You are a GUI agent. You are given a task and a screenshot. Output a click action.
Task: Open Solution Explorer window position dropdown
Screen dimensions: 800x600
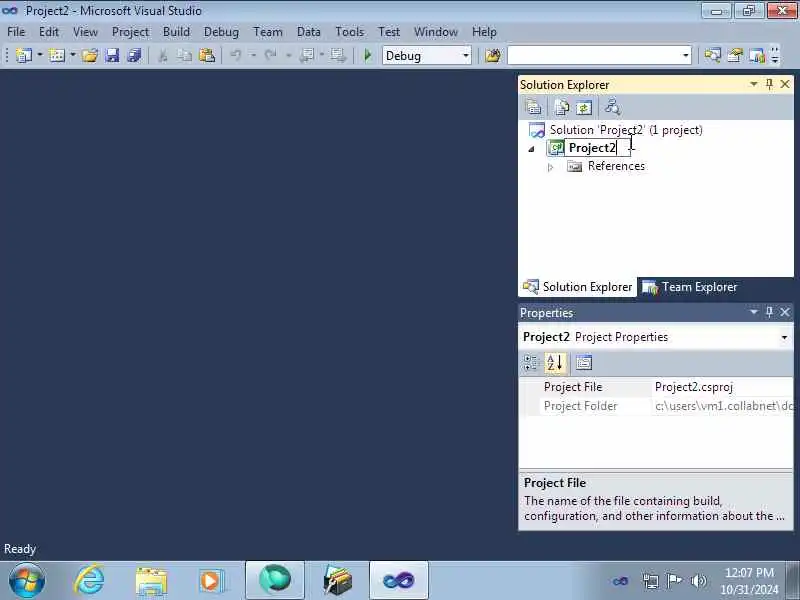pos(754,84)
